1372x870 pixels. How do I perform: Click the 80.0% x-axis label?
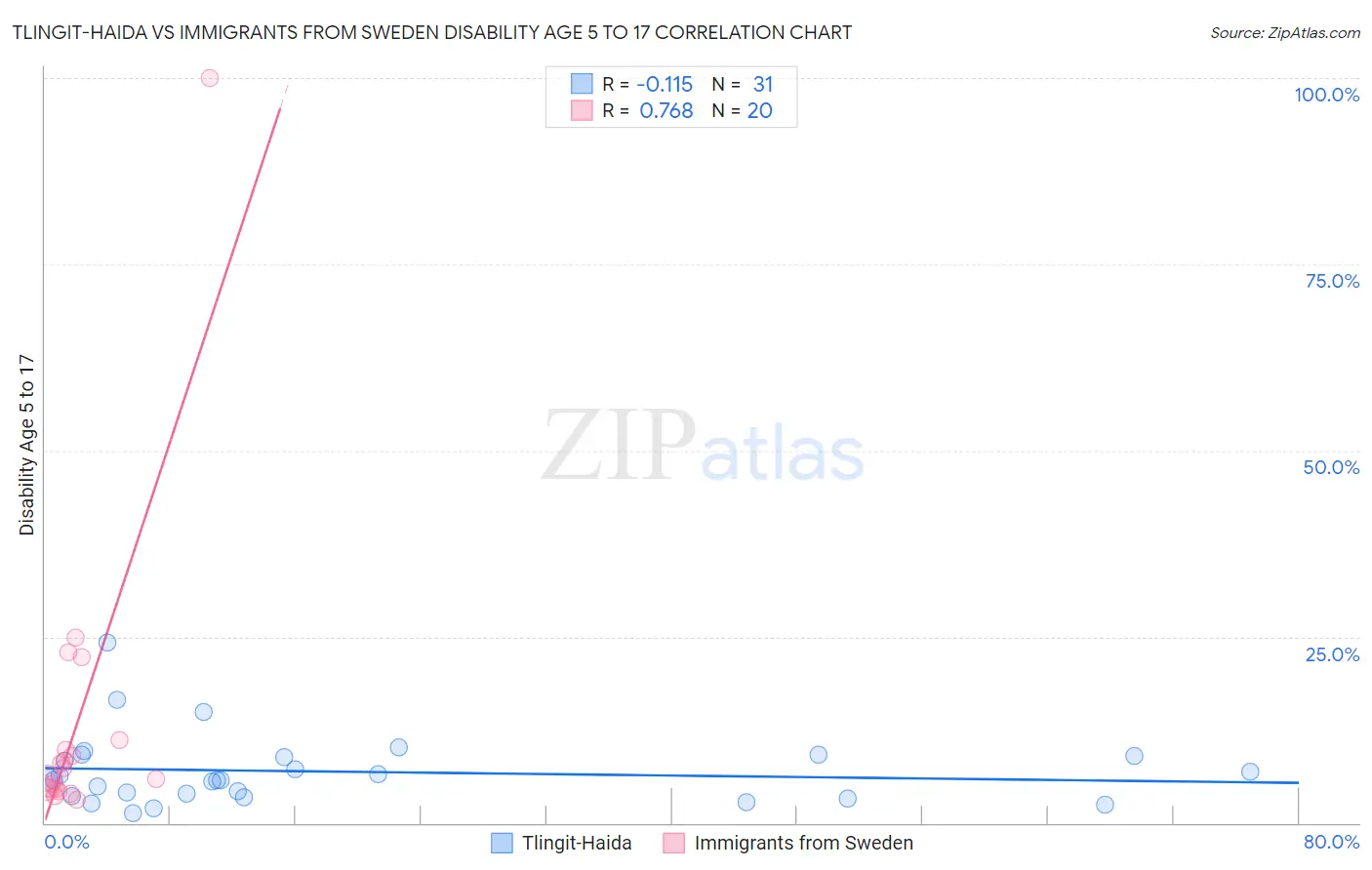[x=1331, y=842]
